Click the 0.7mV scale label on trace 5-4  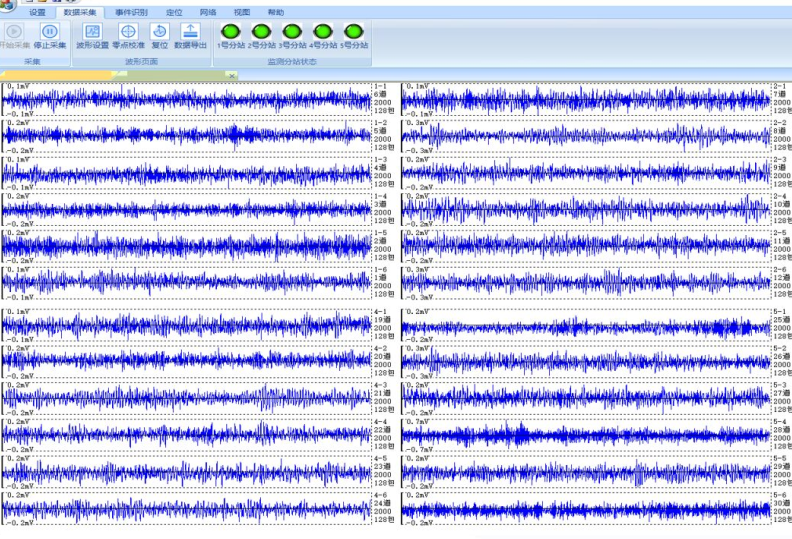tap(417, 421)
